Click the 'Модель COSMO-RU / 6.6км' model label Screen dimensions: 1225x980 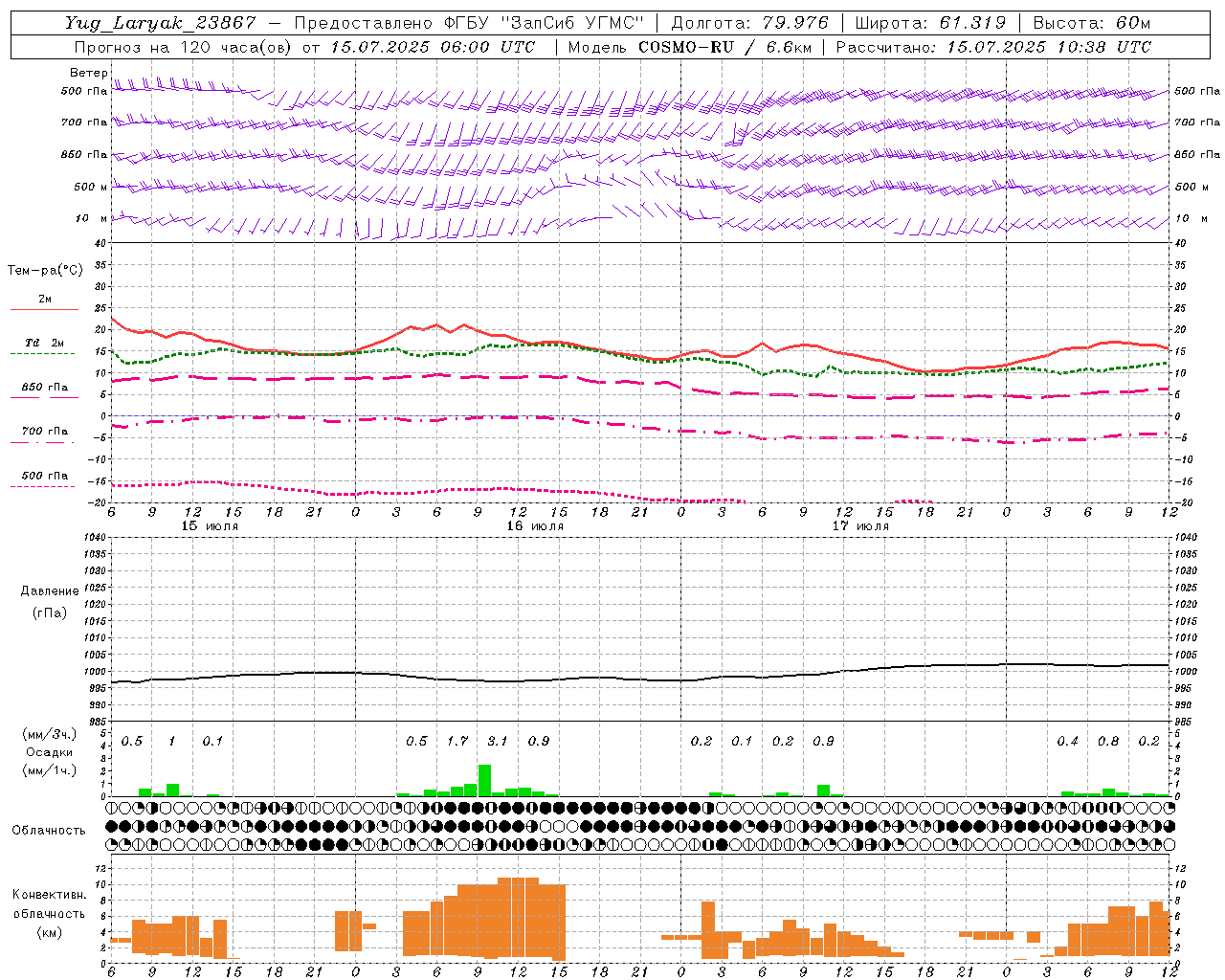tap(688, 47)
